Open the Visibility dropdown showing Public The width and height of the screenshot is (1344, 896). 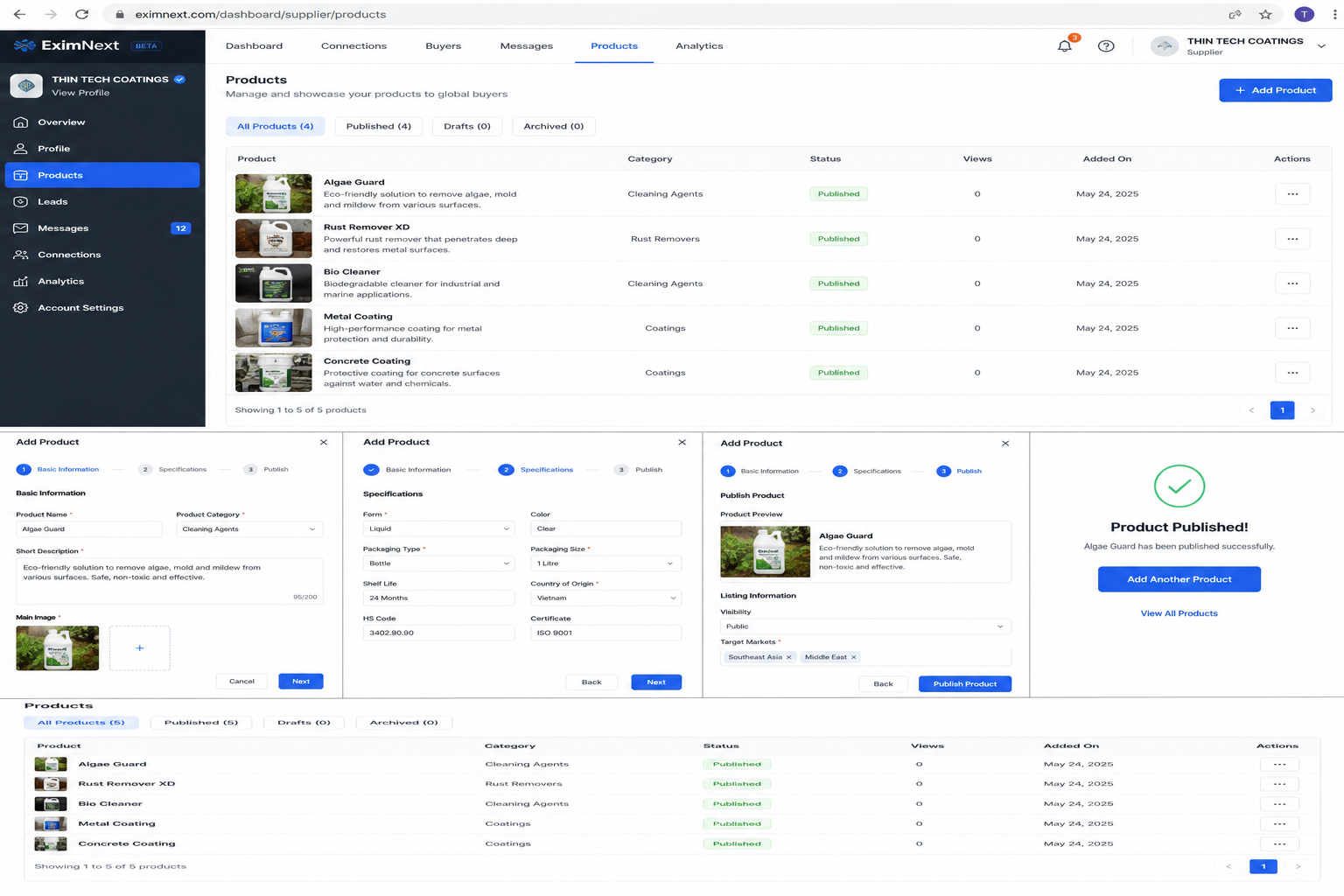coord(865,626)
